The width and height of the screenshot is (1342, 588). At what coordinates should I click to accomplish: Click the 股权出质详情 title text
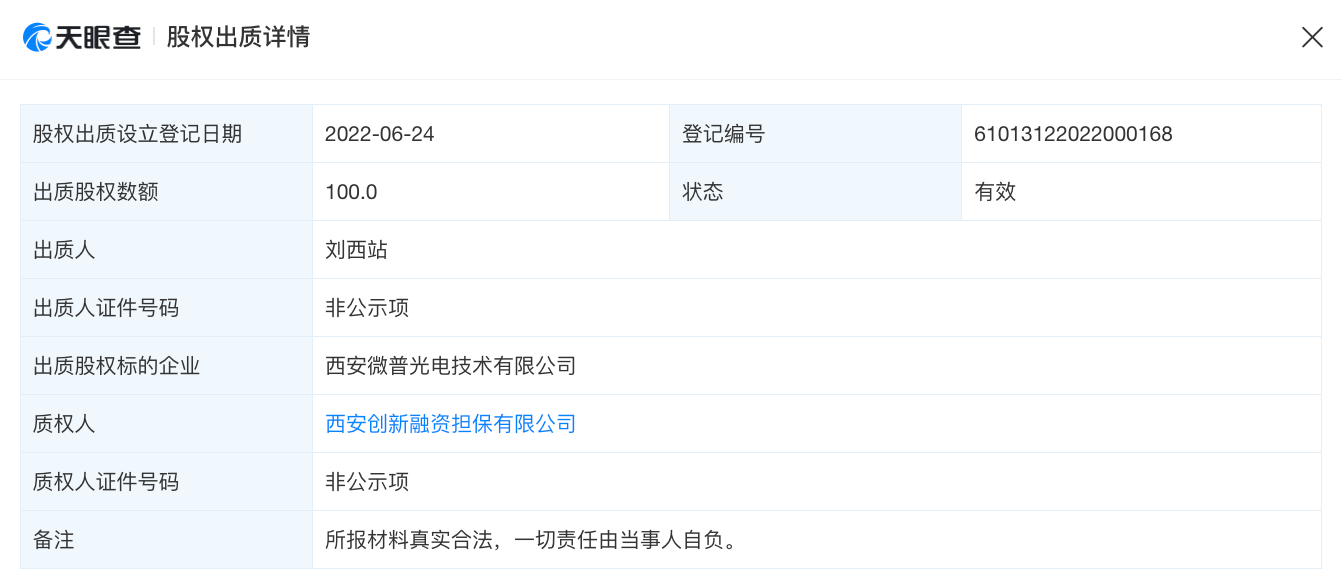[238, 38]
